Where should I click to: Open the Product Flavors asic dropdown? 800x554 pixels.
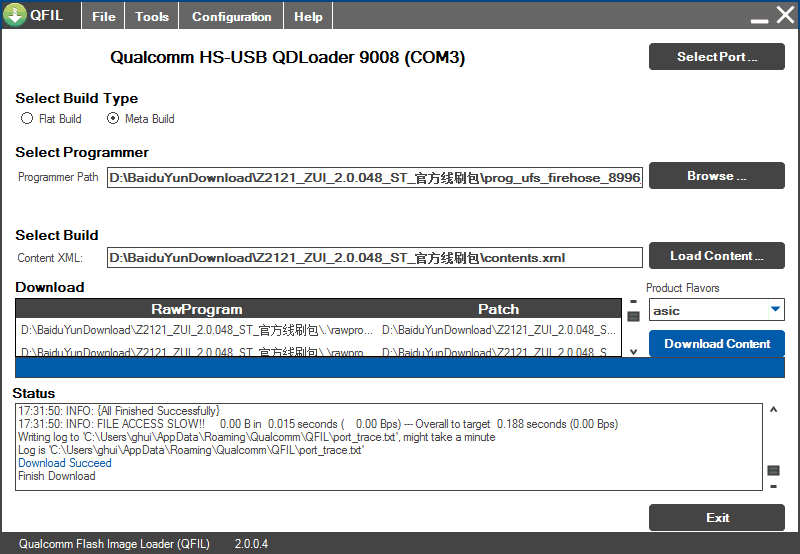tap(716, 310)
